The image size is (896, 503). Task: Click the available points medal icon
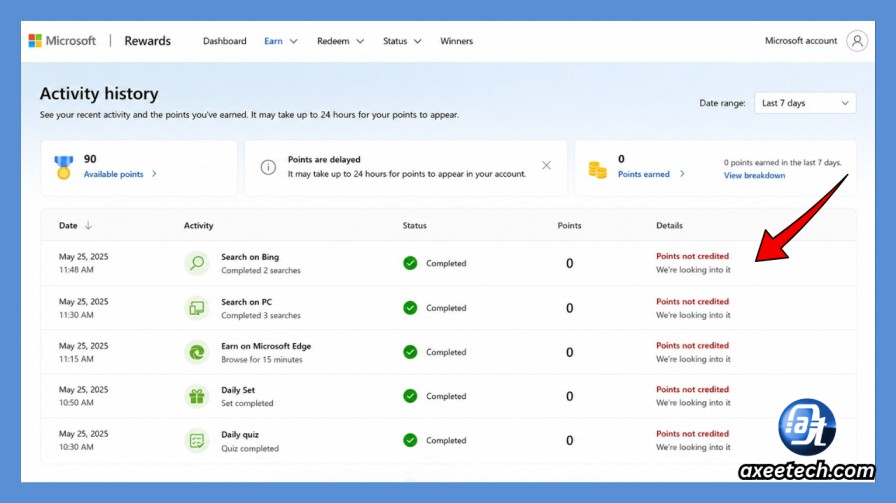[63, 167]
